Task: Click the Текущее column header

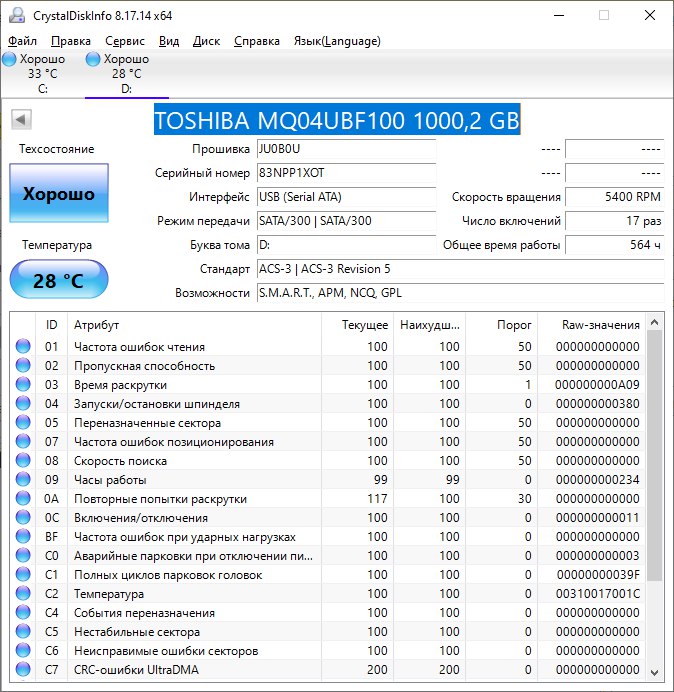Action: coord(358,325)
